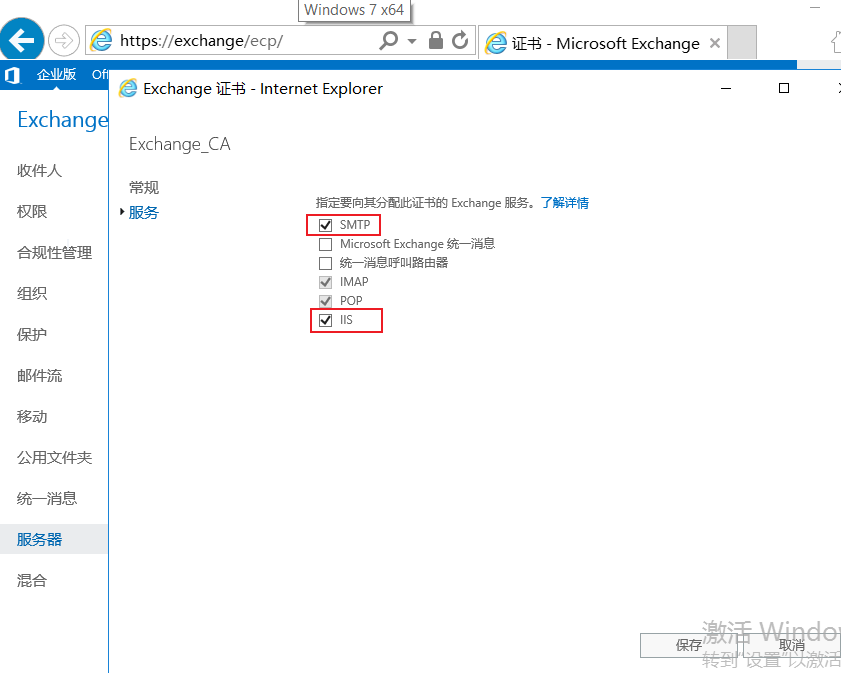
Task: Uncheck the SMTP service checkbox
Action: click(x=325, y=225)
